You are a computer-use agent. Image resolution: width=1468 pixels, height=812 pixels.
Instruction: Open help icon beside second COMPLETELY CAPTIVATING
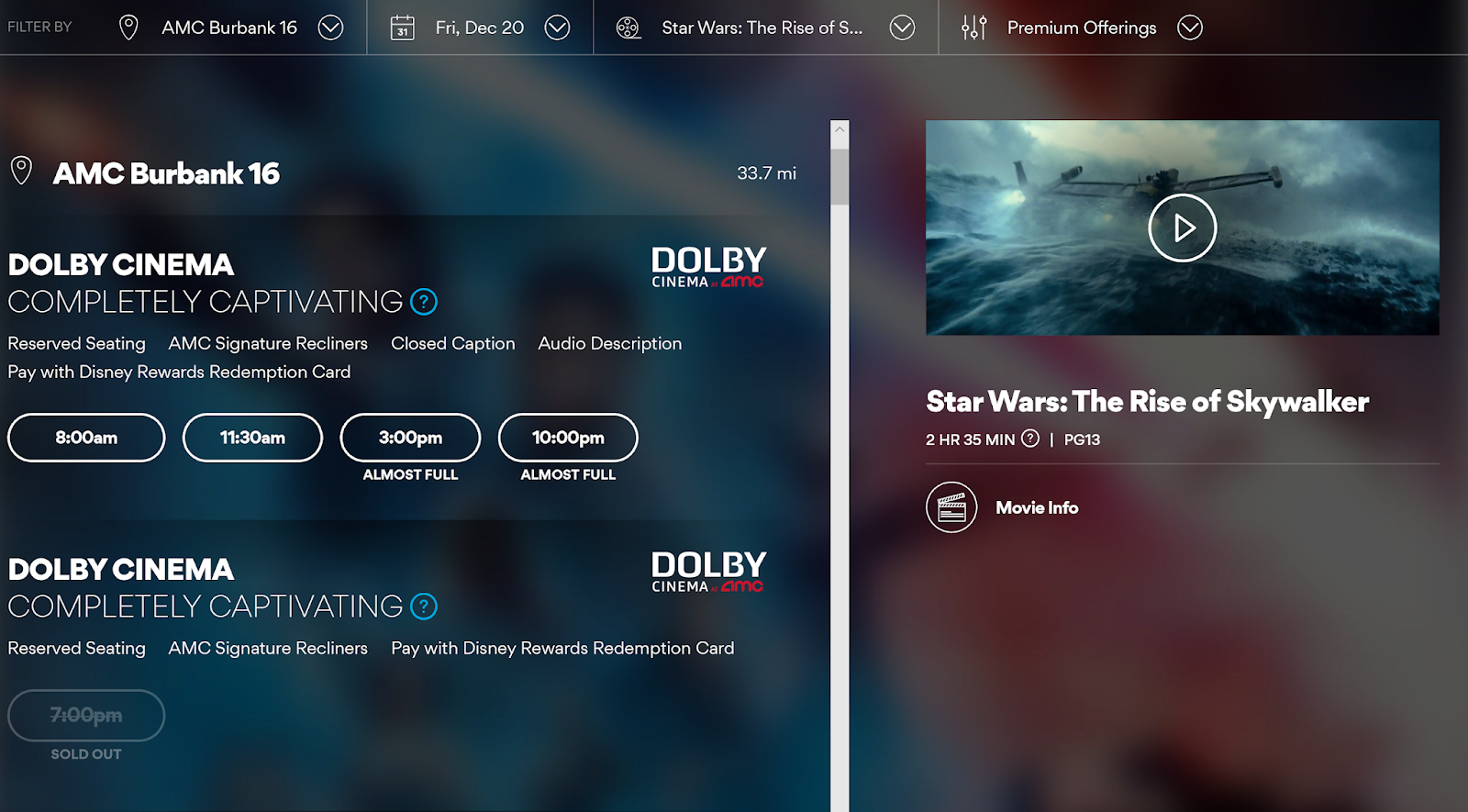(424, 606)
